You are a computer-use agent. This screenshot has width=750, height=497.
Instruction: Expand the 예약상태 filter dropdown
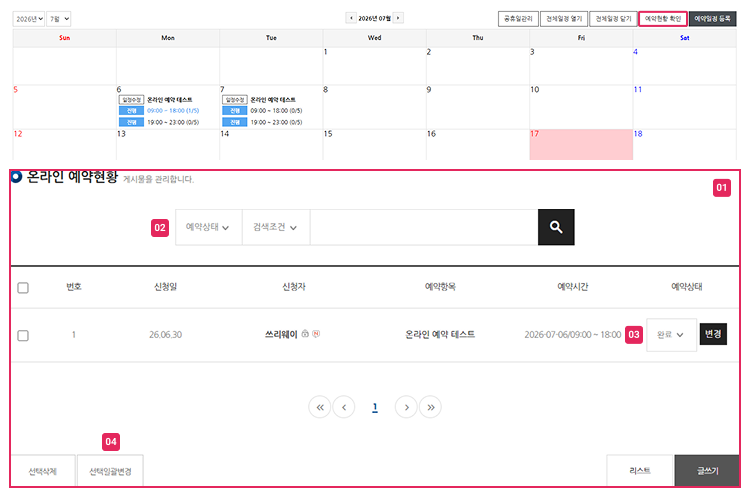coord(208,227)
